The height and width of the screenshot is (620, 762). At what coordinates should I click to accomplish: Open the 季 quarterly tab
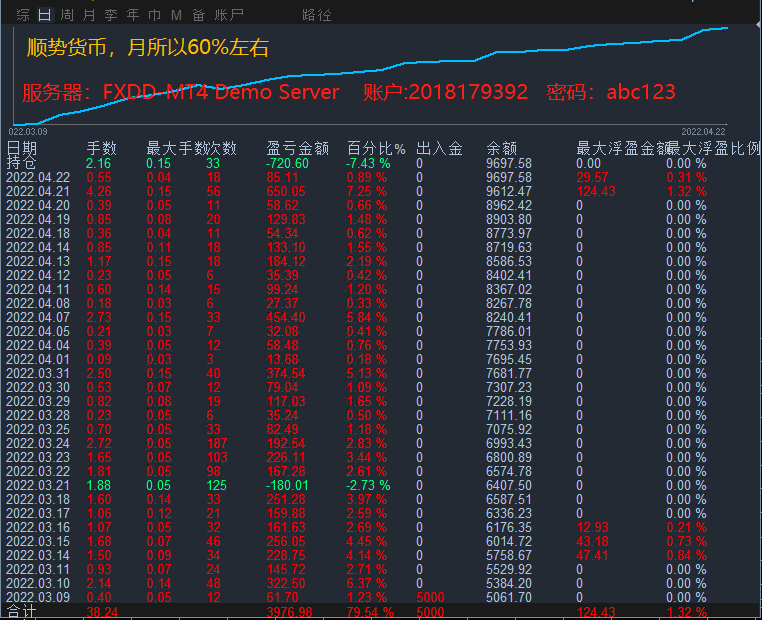111,15
